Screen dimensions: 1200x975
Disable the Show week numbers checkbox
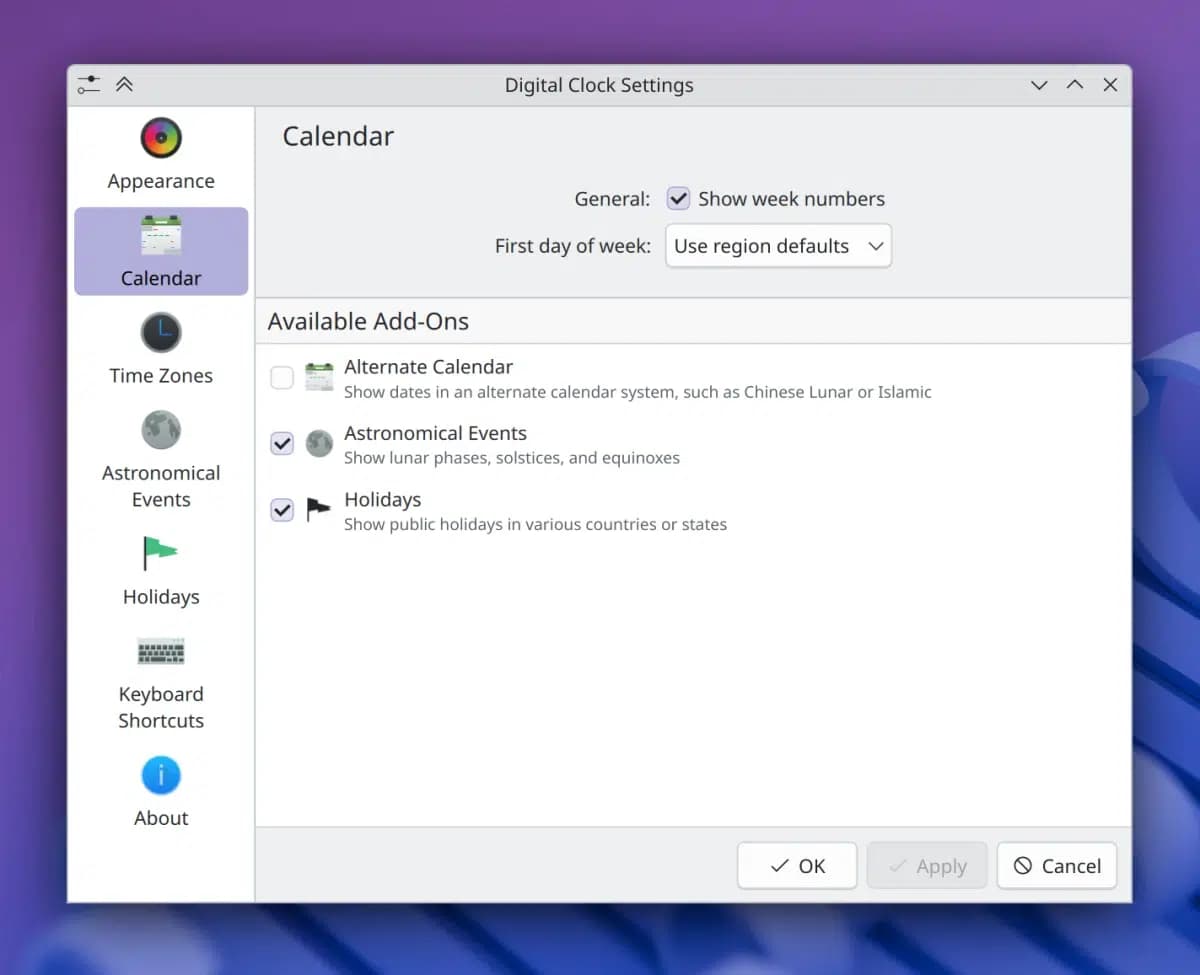click(679, 199)
